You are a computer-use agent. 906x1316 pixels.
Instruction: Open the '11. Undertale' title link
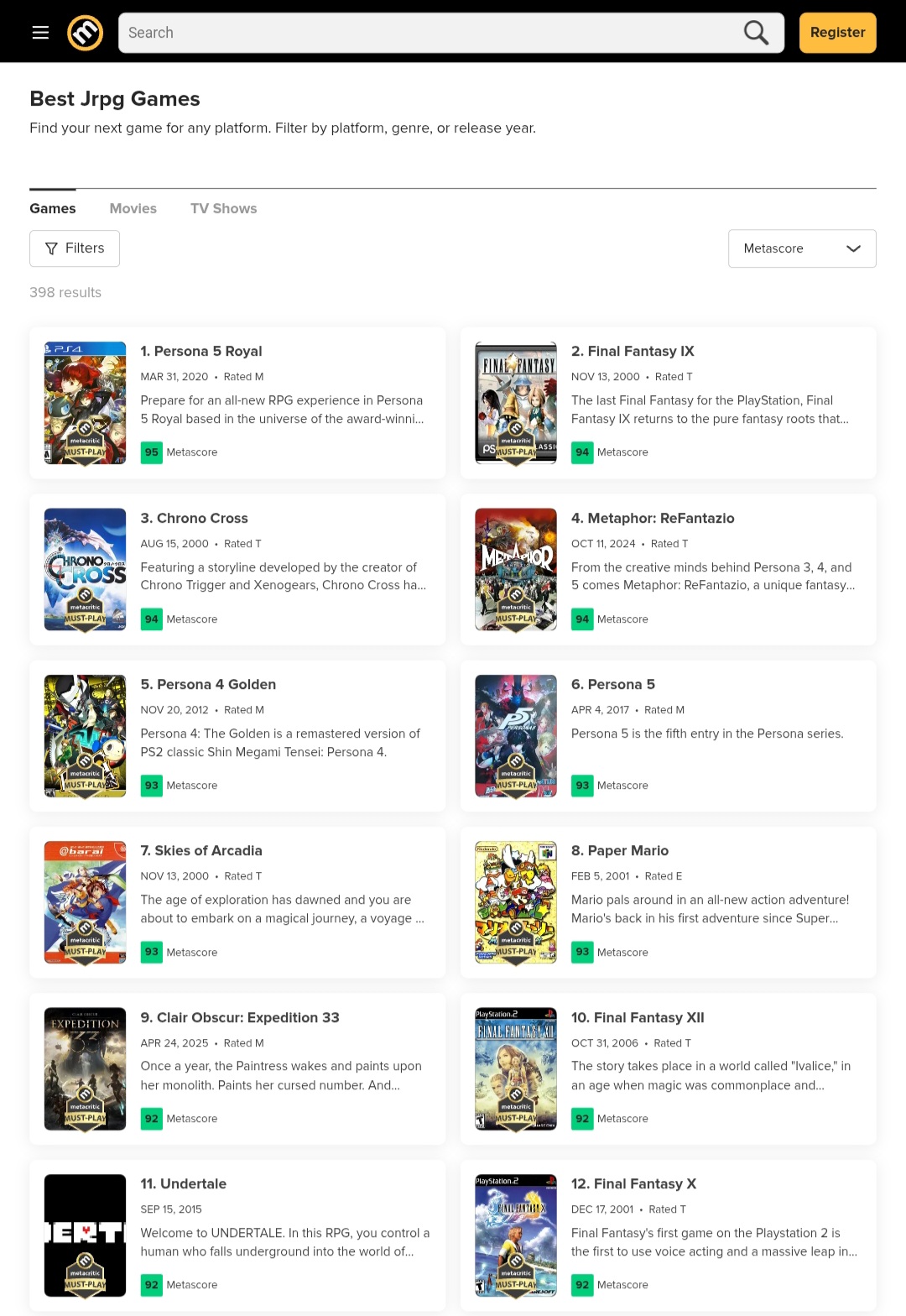(x=184, y=1183)
